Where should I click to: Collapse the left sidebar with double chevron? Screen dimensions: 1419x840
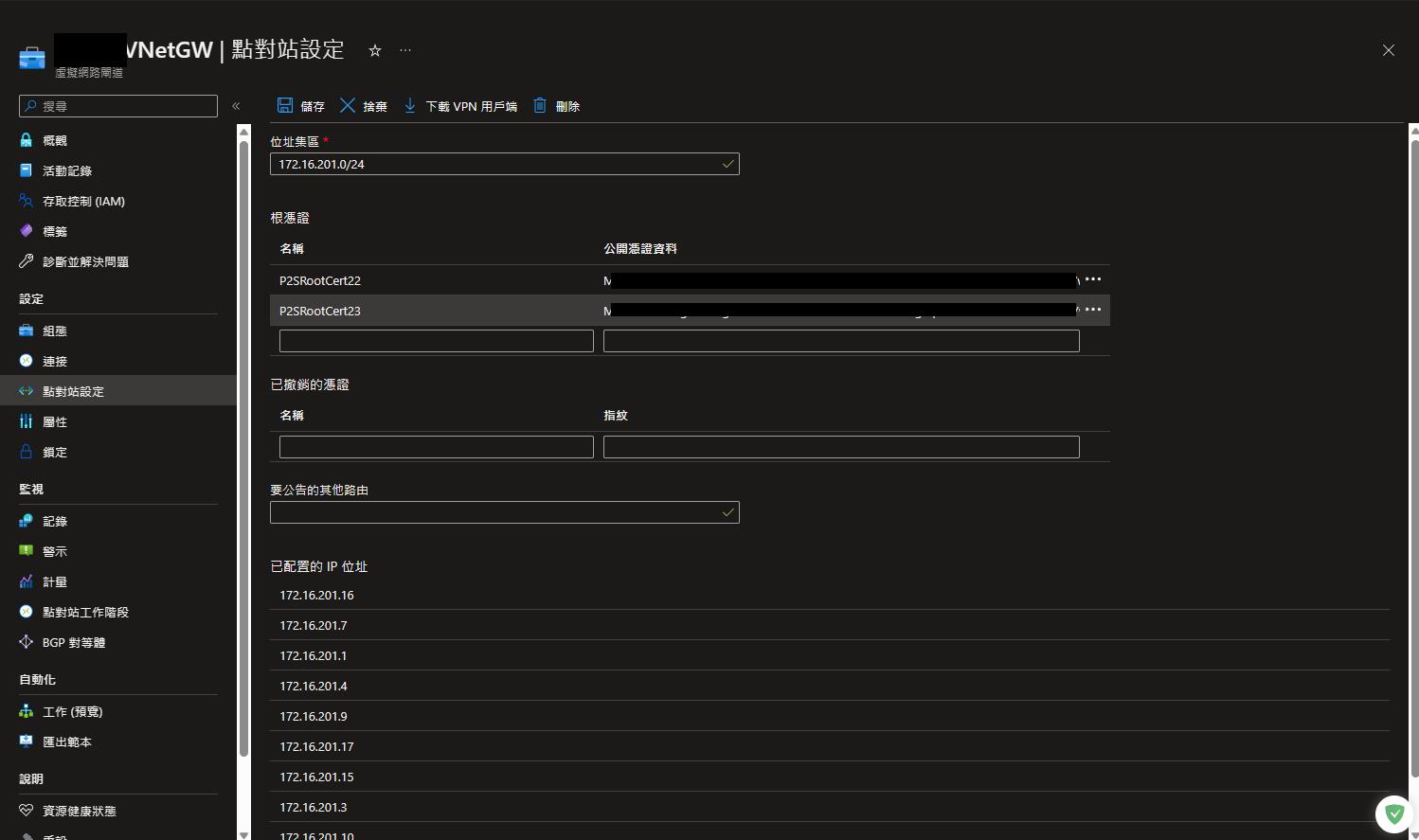[x=236, y=106]
